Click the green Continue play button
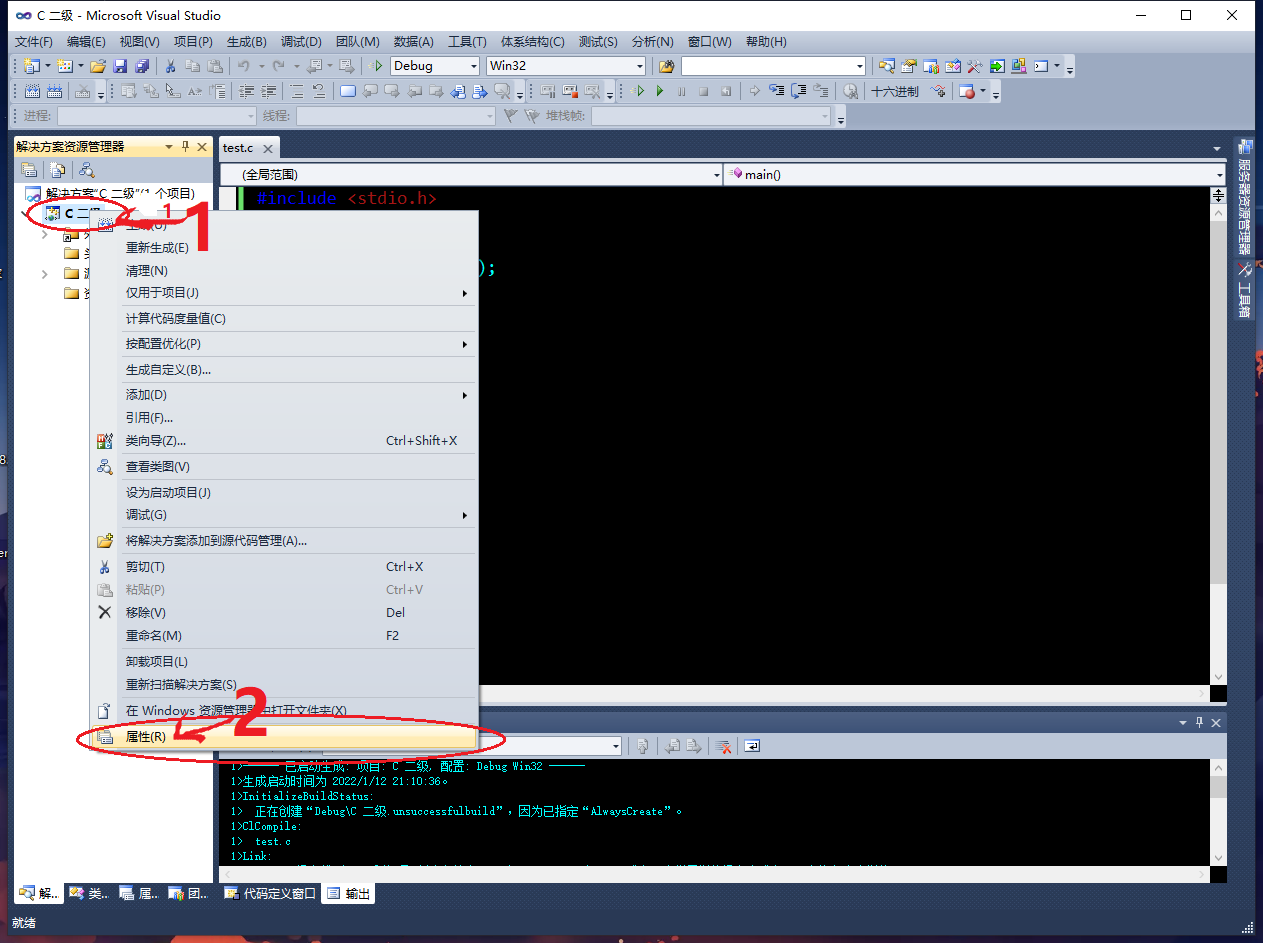Image resolution: width=1263 pixels, height=943 pixels. click(660, 91)
